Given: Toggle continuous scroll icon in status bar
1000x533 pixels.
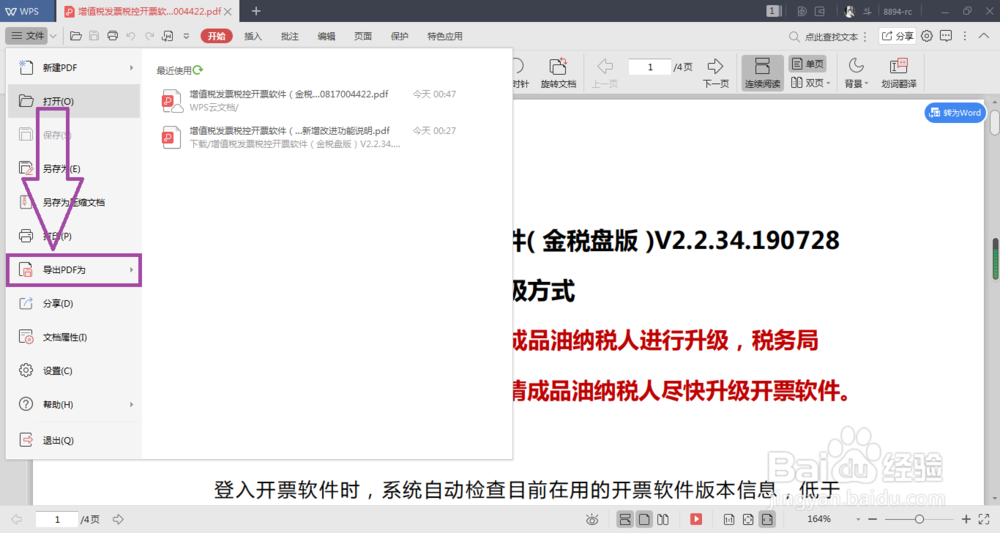Looking at the screenshot, I should (625, 520).
